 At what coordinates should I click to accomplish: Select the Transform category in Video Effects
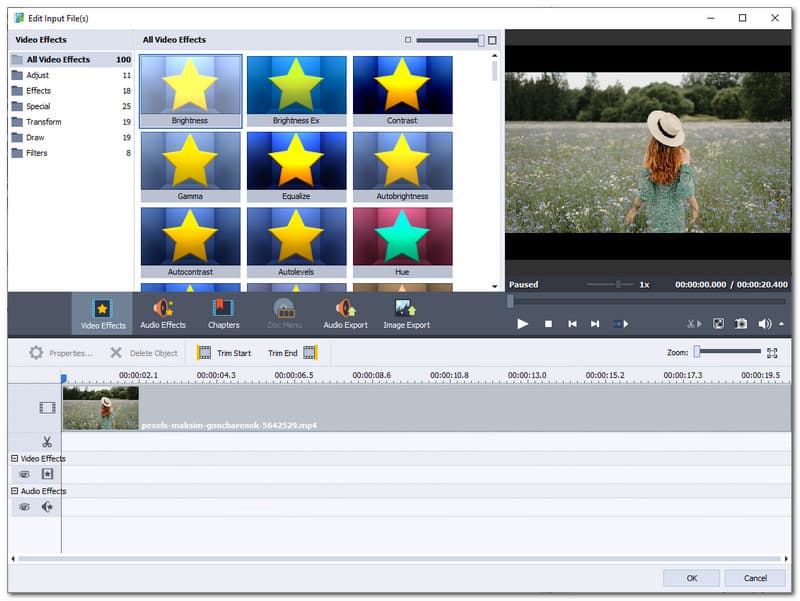point(43,122)
